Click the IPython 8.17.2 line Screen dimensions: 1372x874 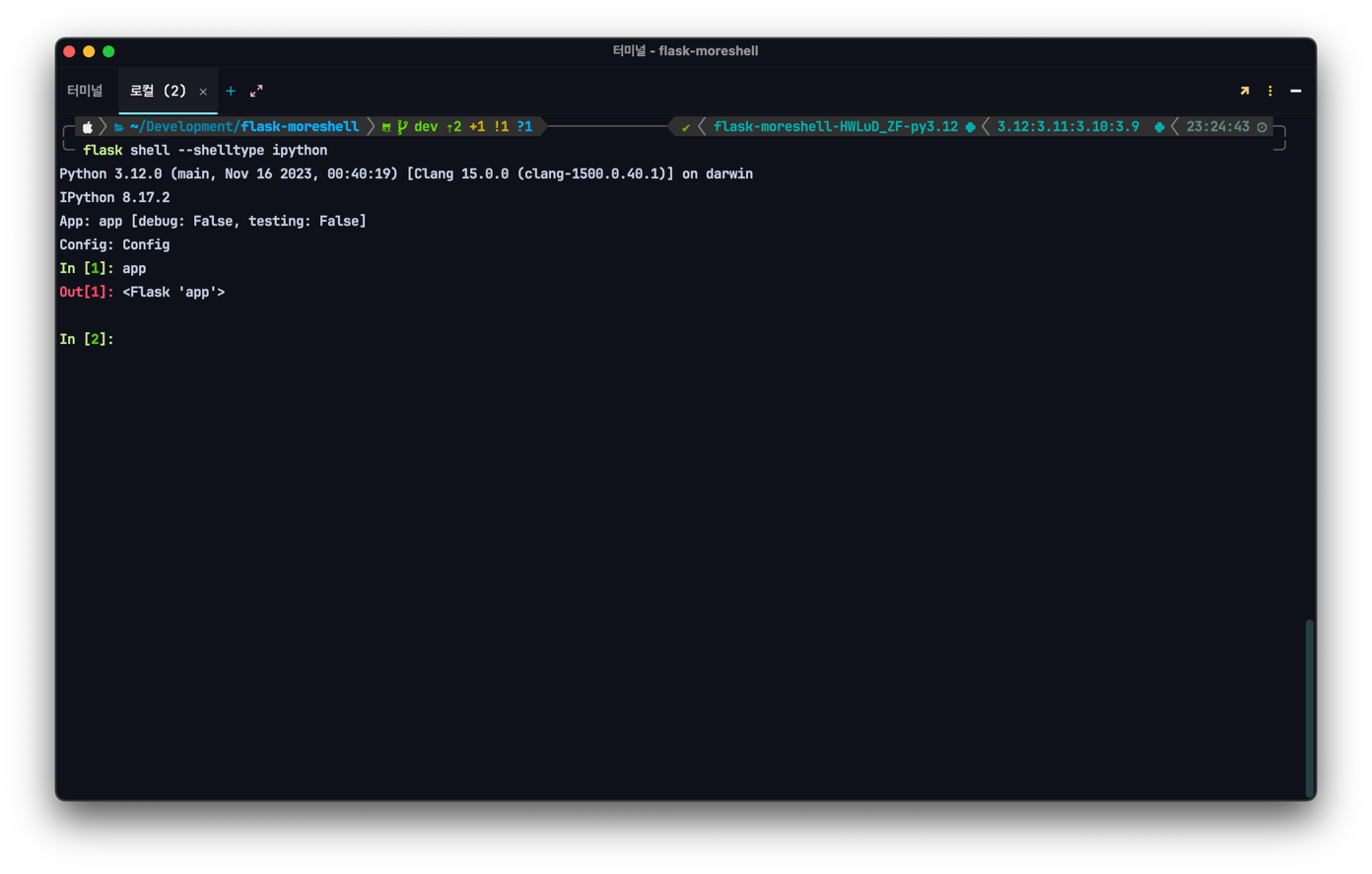point(114,198)
